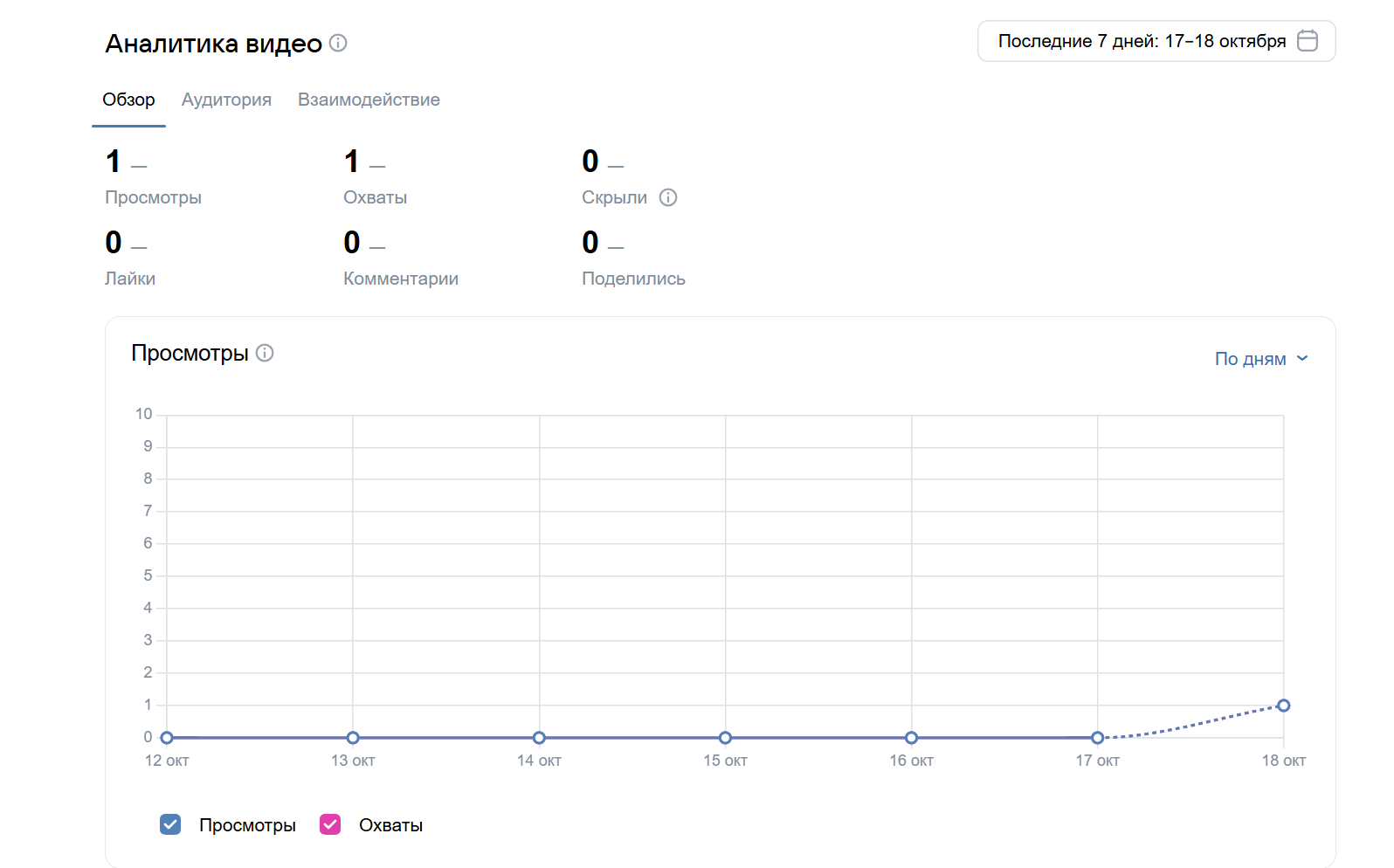This screenshot has width=1394, height=868.
Task: Click the 12 окт chart data point
Action: (x=167, y=738)
